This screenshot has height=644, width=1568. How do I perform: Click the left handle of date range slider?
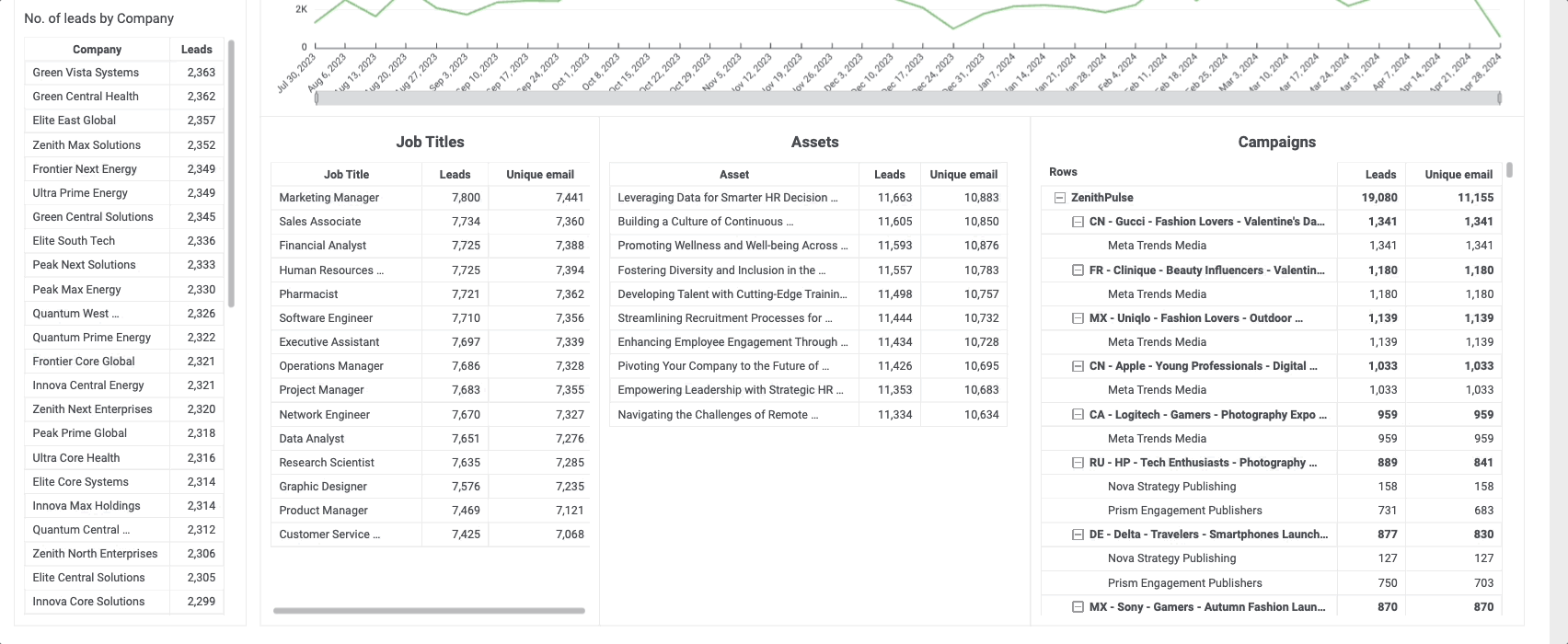pos(317,98)
